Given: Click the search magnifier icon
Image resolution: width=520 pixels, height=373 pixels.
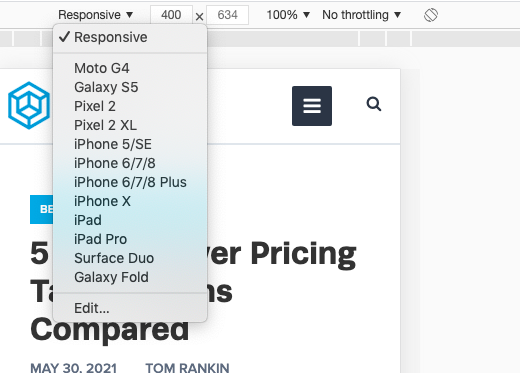Looking at the screenshot, I should coord(374,104).
